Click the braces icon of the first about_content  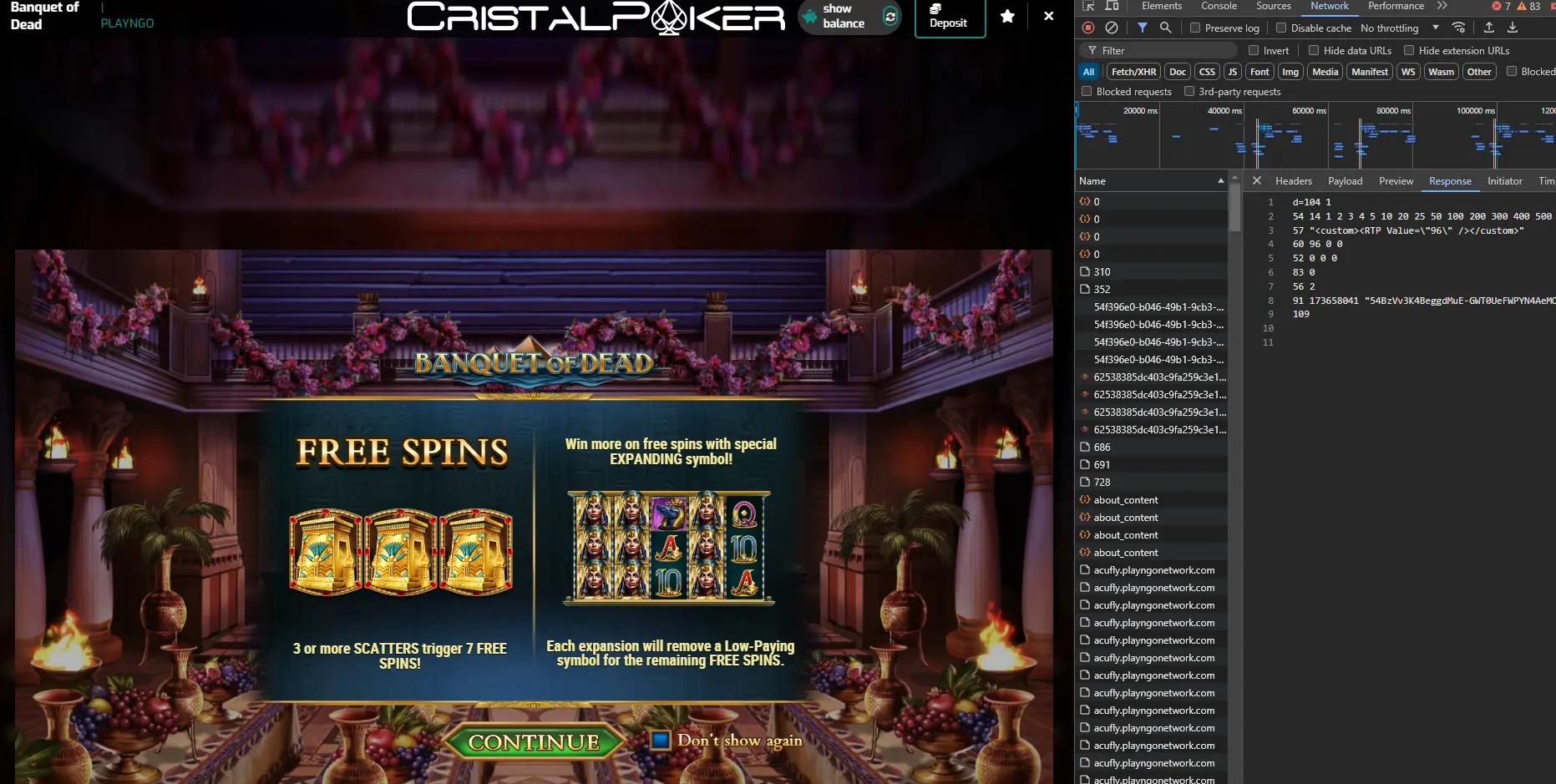pyautogui.click(x=1085, y=499)
